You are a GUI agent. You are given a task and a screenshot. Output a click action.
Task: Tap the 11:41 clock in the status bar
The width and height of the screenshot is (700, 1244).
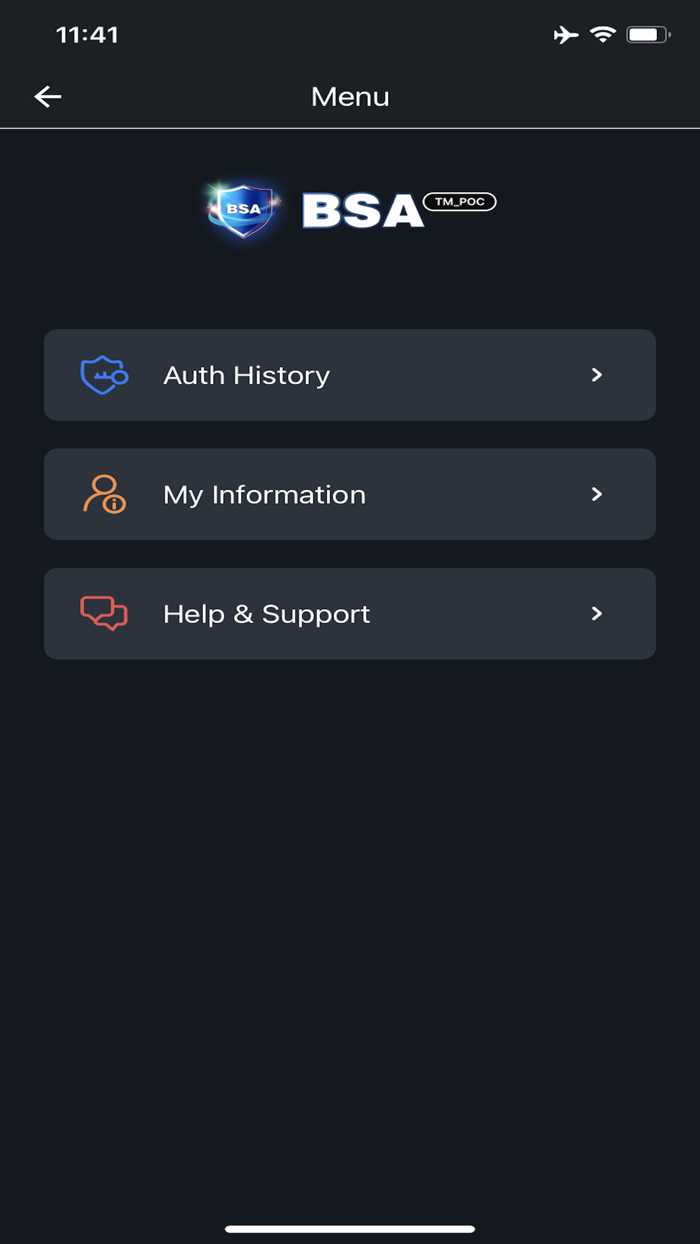[x=87, y=35]
